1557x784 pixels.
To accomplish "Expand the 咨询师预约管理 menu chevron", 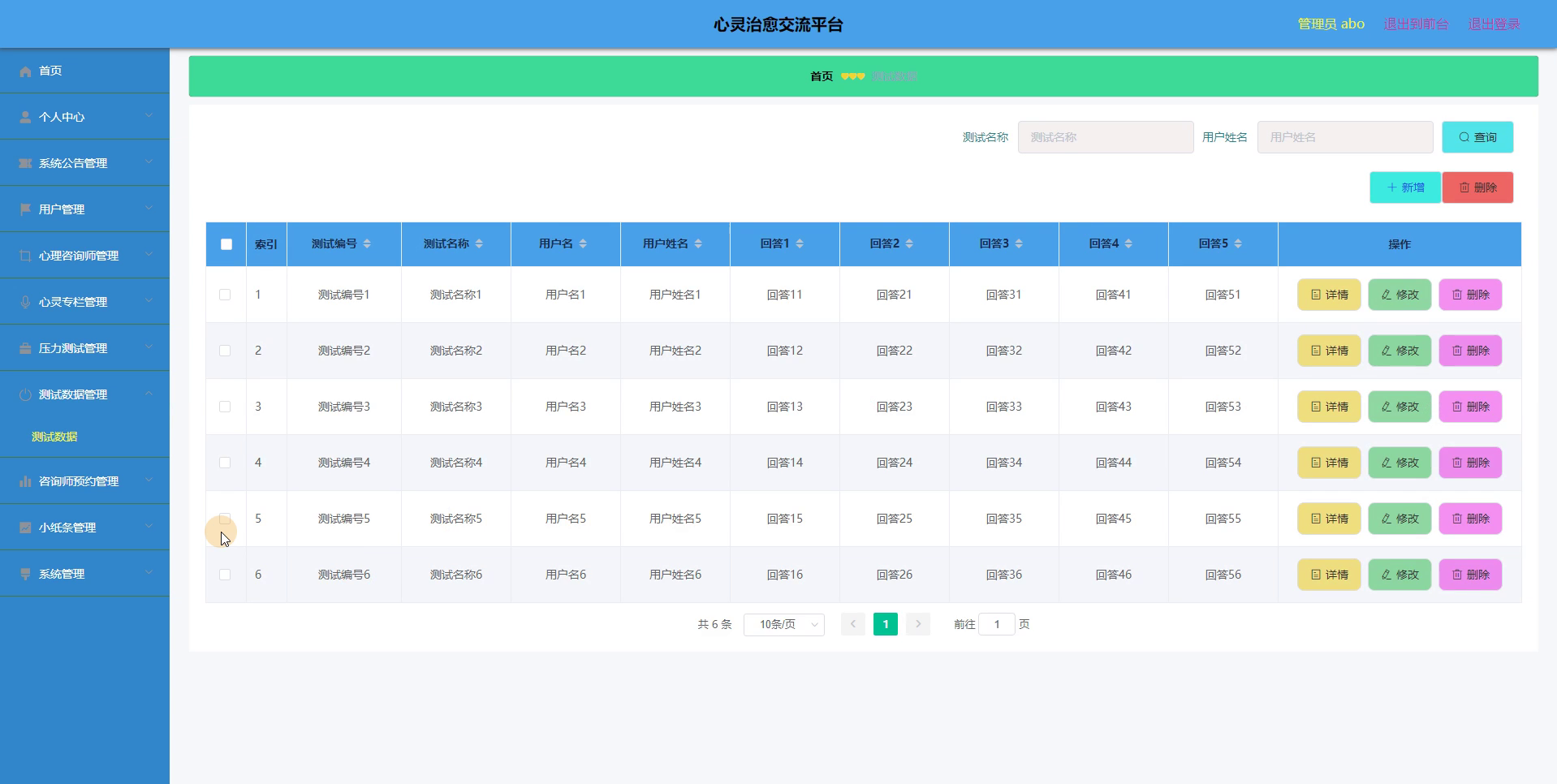I will click(149, 480).
